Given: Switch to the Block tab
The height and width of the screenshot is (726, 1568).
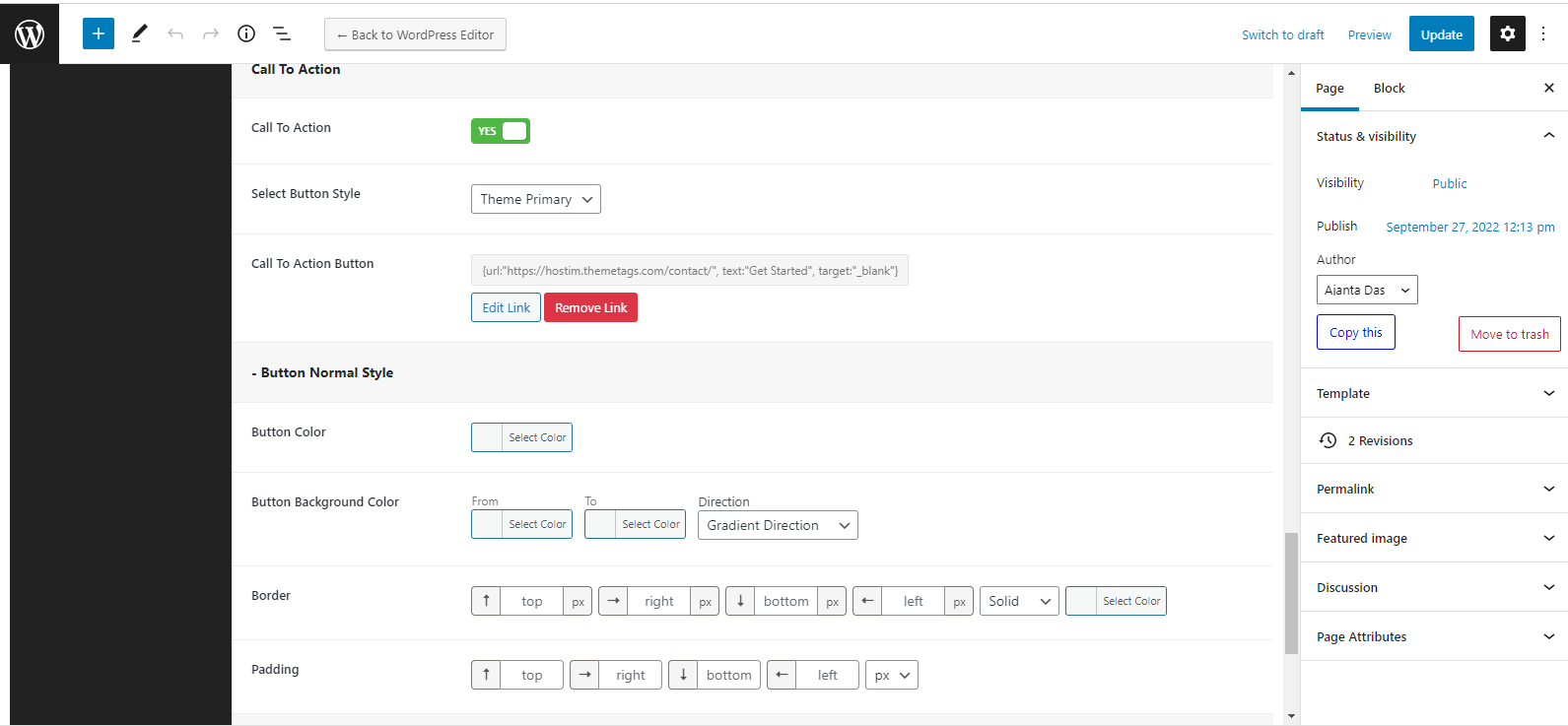Looking at the screenshot, I should [1389, 89].
